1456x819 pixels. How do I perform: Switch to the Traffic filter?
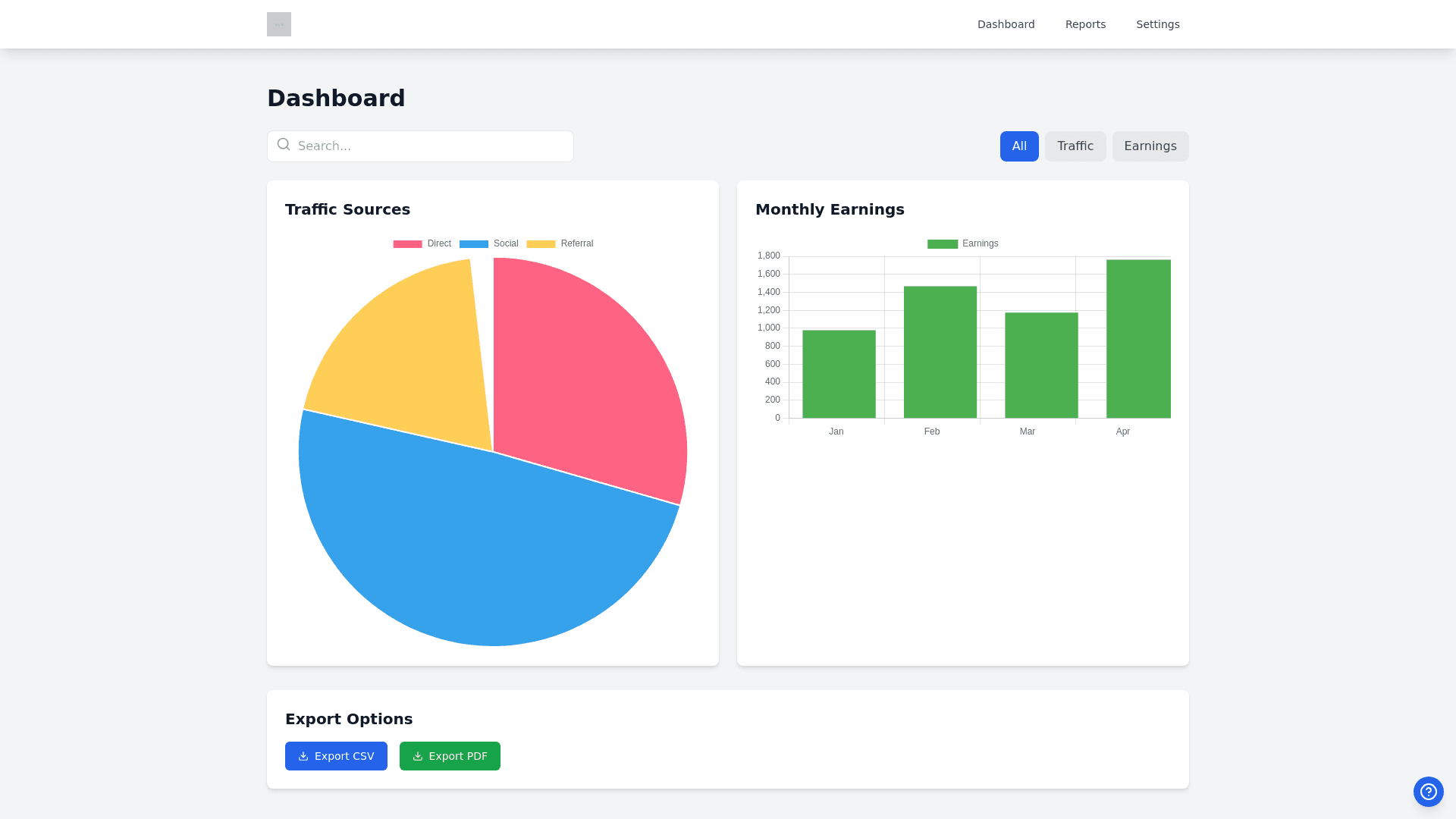pyautogui.click(x=1075, y=146)
